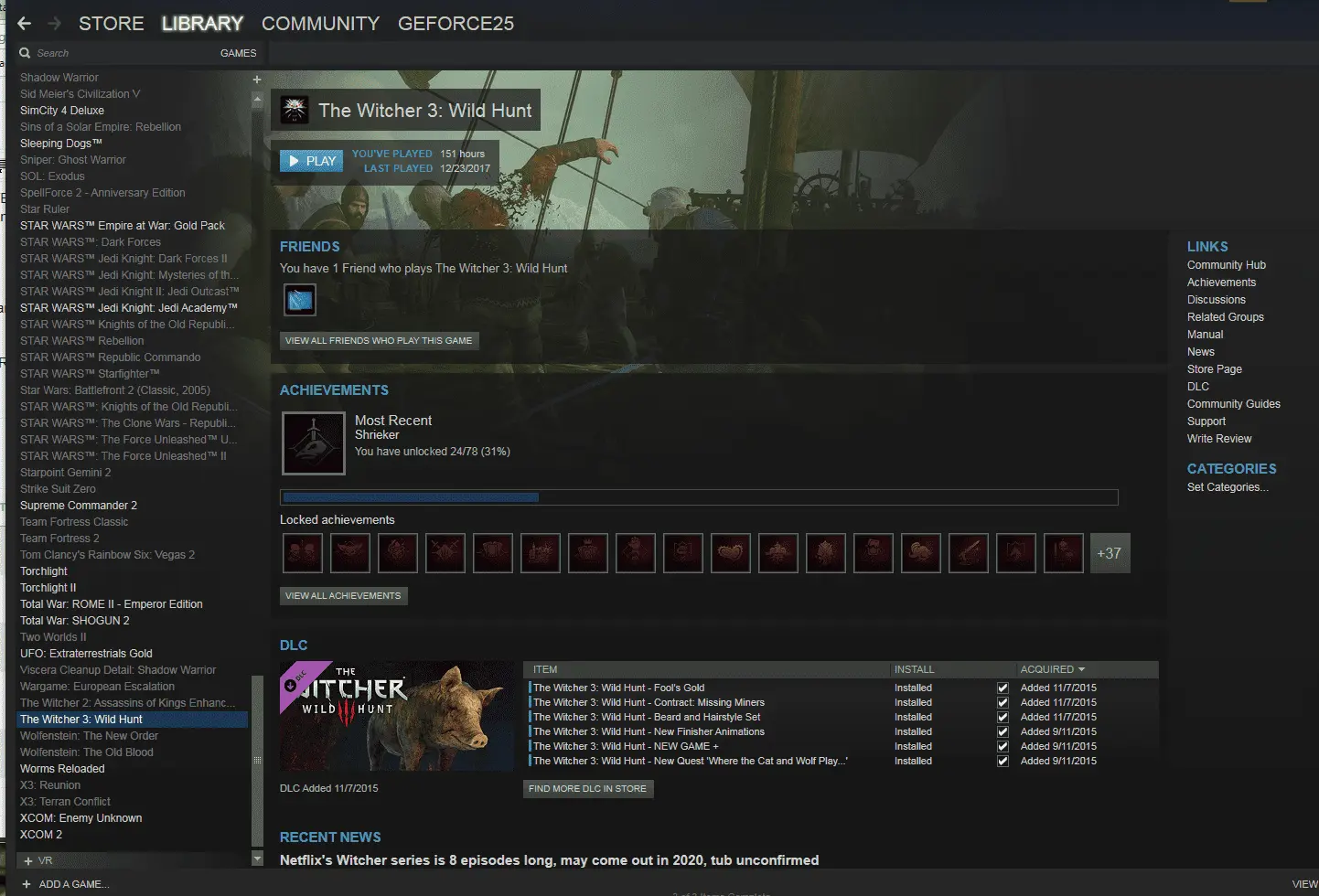The height and width of the screenshot is (896, 1319).
Task: Select XCOM 2 in the games list
Action: [x=41, y=835]
